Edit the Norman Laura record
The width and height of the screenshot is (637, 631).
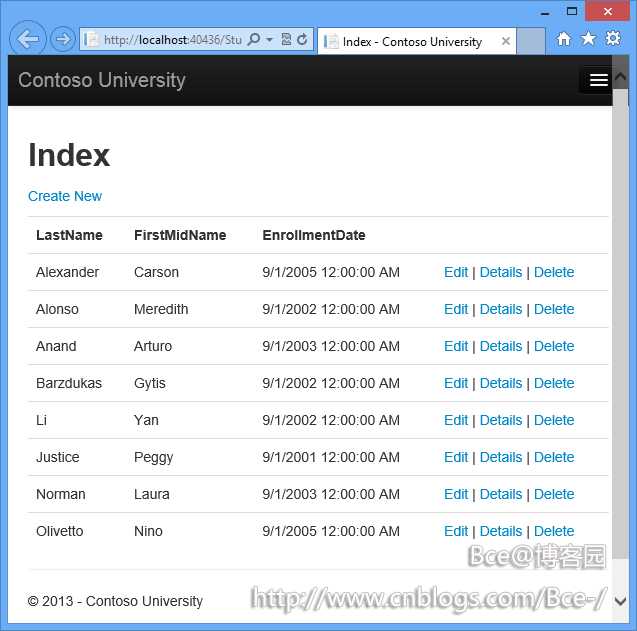coord(456,494)
